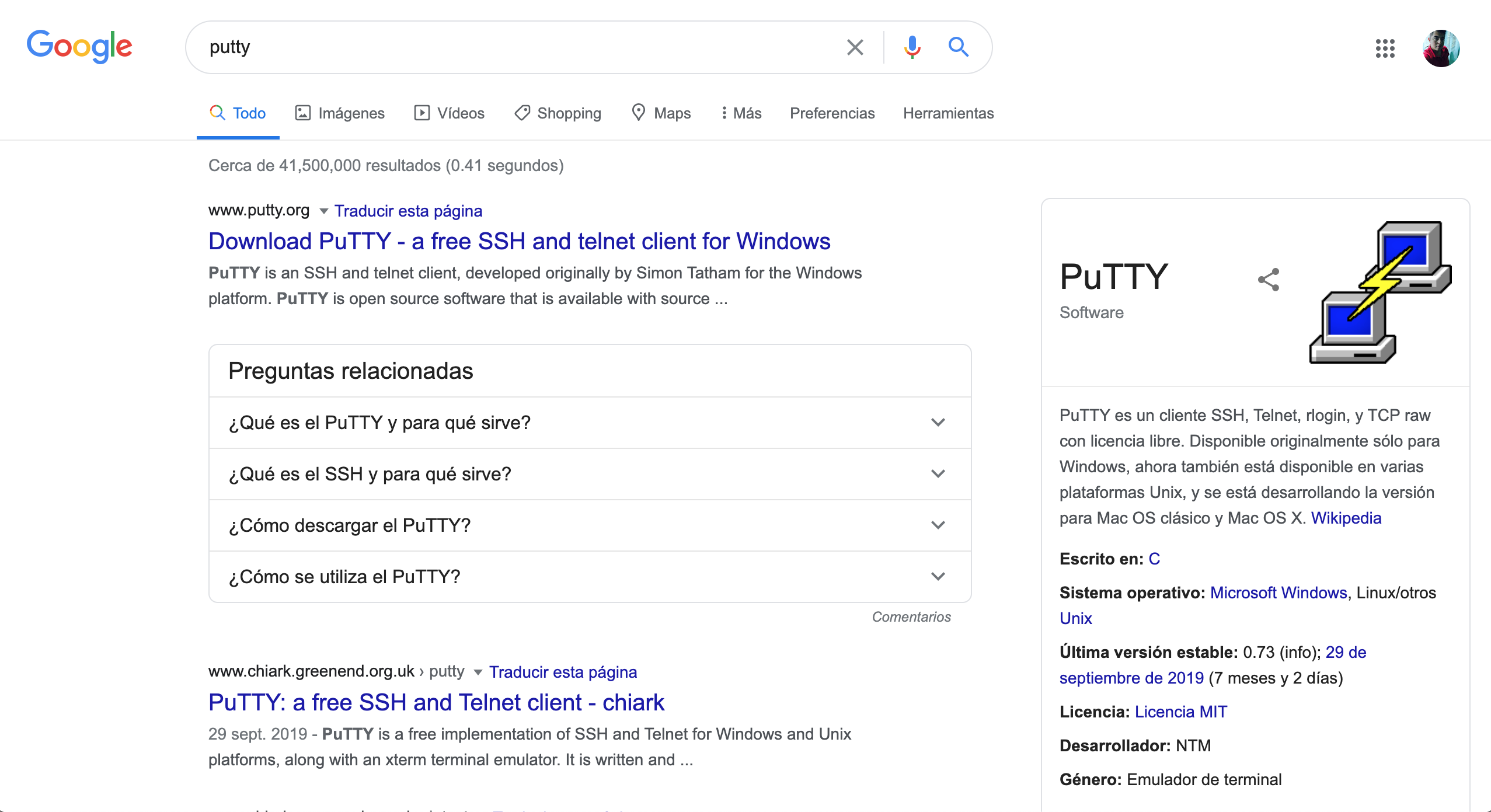Image resolution: width=1491 pixels, height=812 pixels.
Task: Expand ¿Cómo descargar el PuTTY?
Action: coord(590,525)
